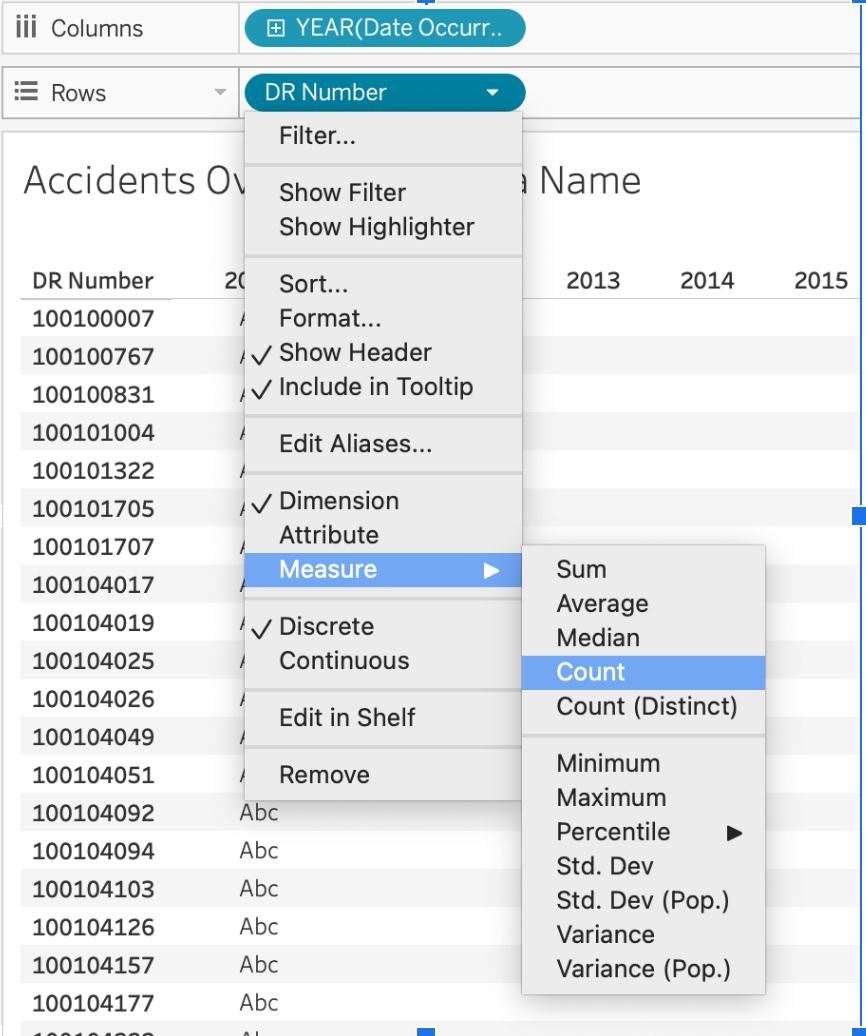Select row 100104092
The image size is (866, 1036).
click(x=93, y=813)
